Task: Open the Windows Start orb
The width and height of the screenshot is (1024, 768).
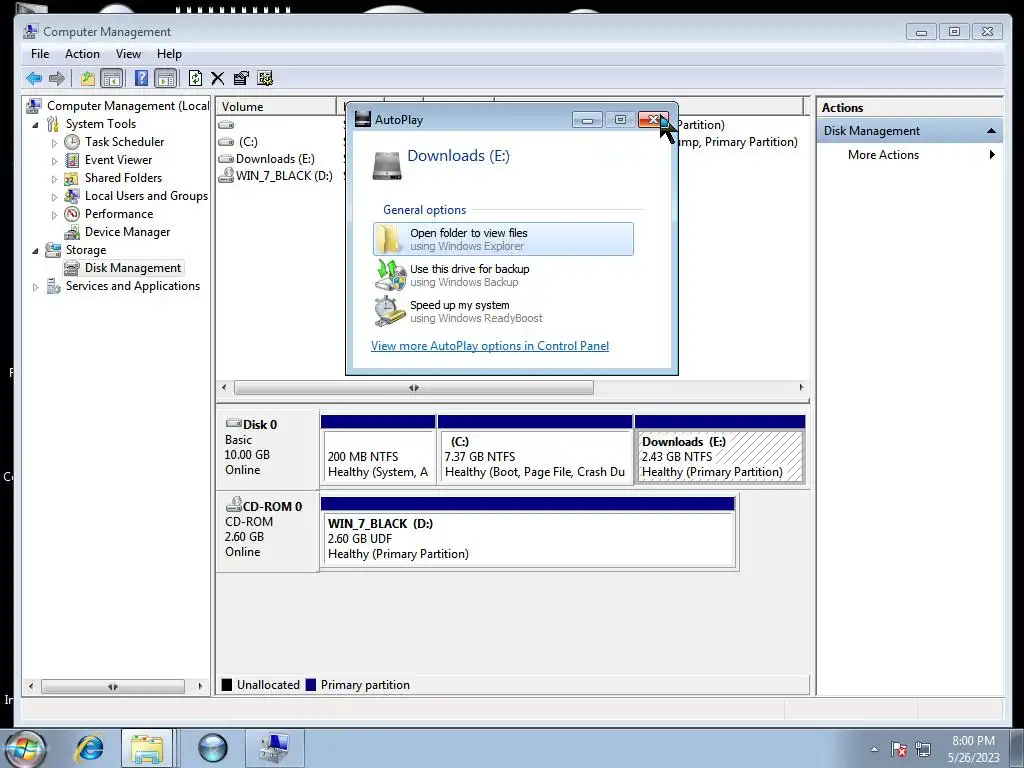Action: [24, 748]
